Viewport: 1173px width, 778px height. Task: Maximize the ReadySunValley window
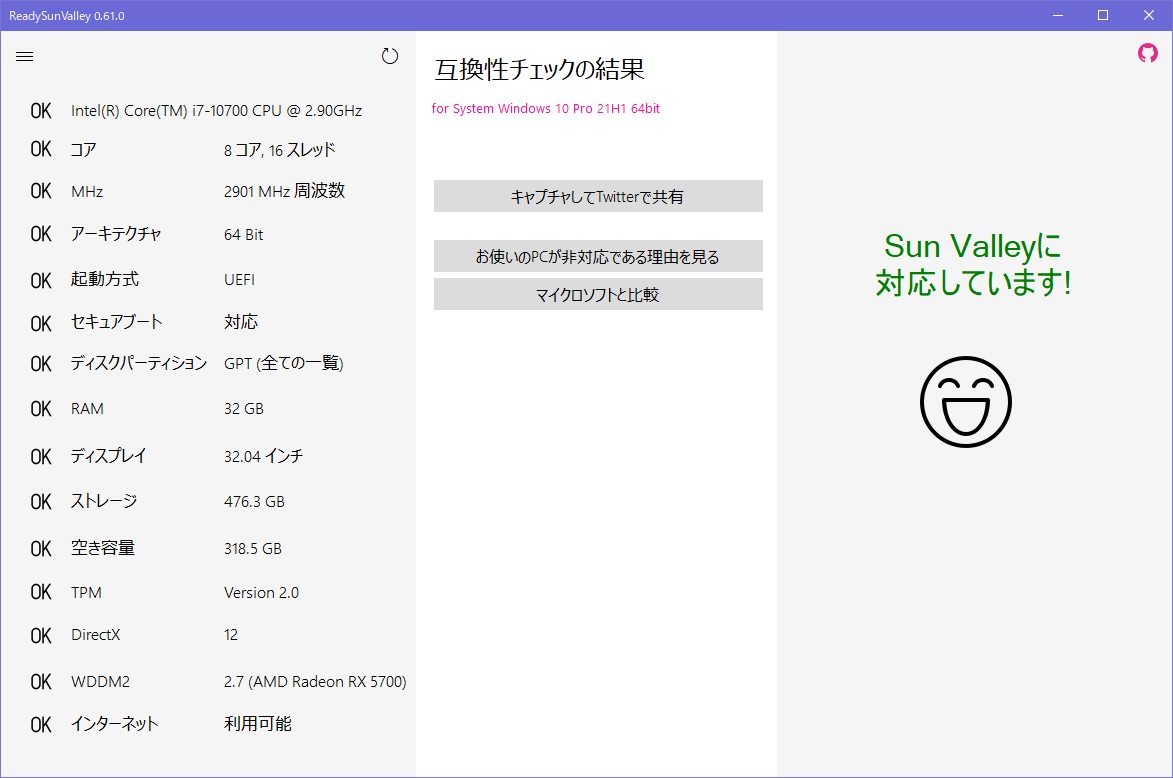tap(1103, 15)
